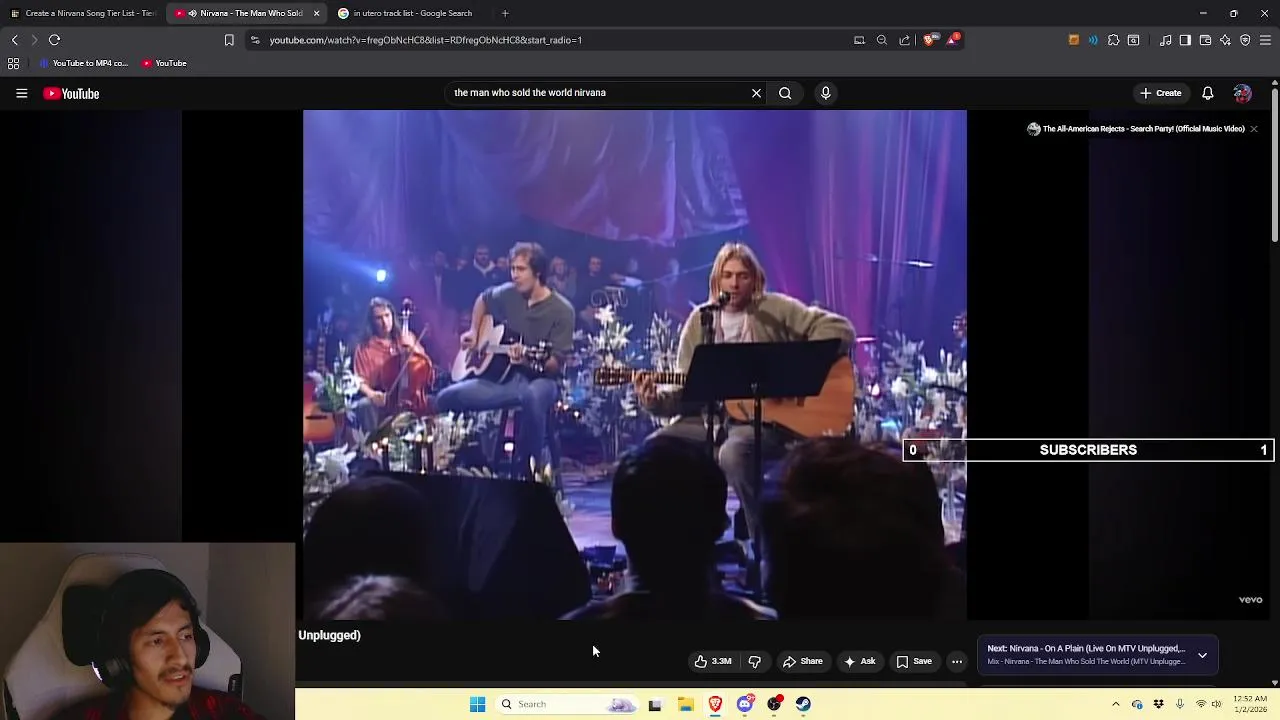Open Brave VPN shield icon
Image resolution: width=1280 pixels, height=720 pixels.
1245,40
